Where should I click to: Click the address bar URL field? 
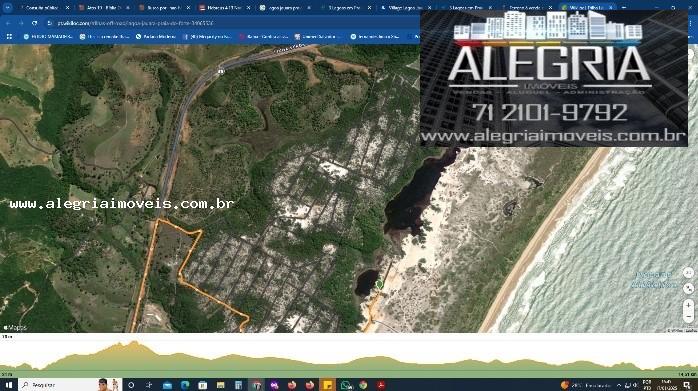coord(231,23)
